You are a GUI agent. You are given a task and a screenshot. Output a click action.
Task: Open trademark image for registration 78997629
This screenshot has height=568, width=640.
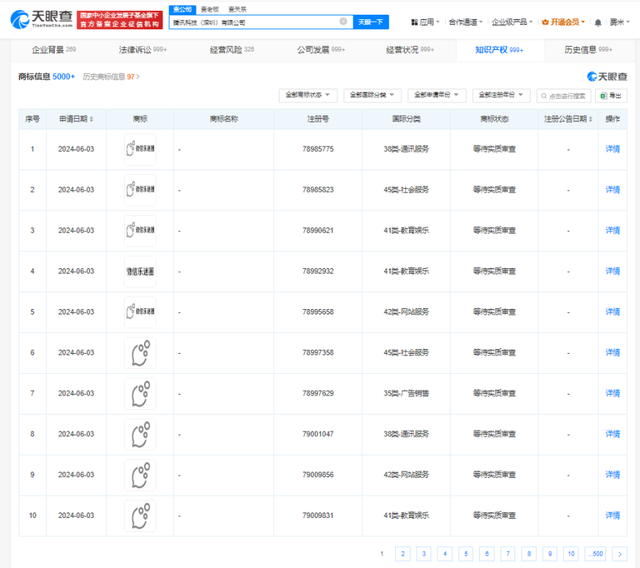point(140,394)
